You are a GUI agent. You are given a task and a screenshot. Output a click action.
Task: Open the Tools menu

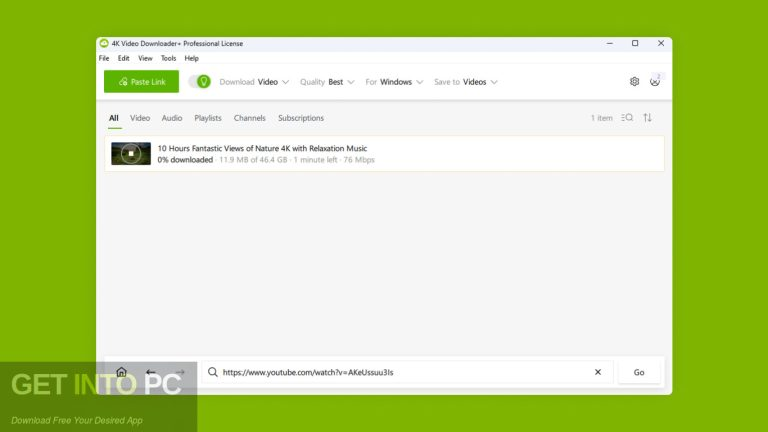point(168,58)
